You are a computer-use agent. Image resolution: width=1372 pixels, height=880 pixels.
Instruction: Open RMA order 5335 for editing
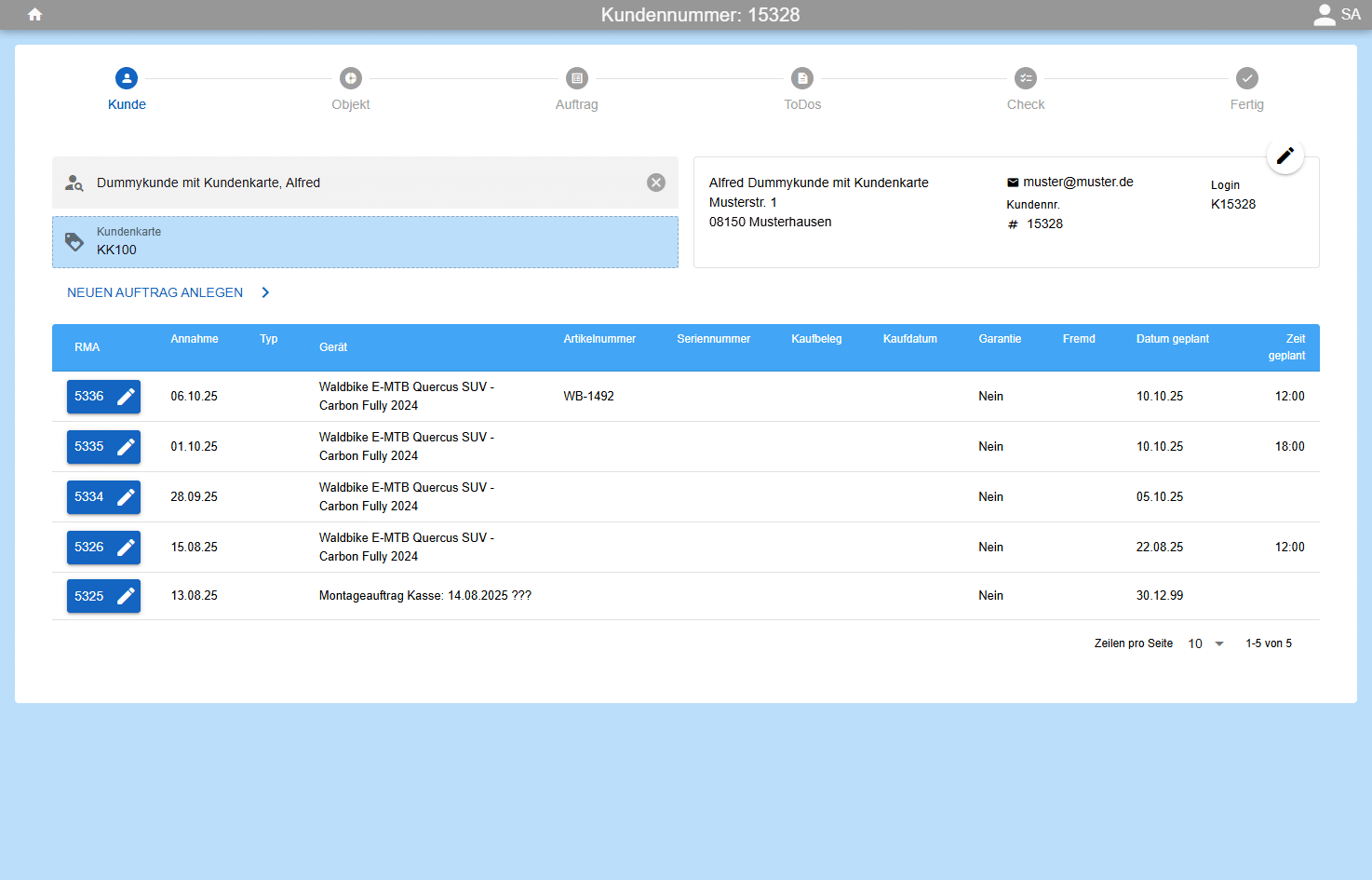103,447
